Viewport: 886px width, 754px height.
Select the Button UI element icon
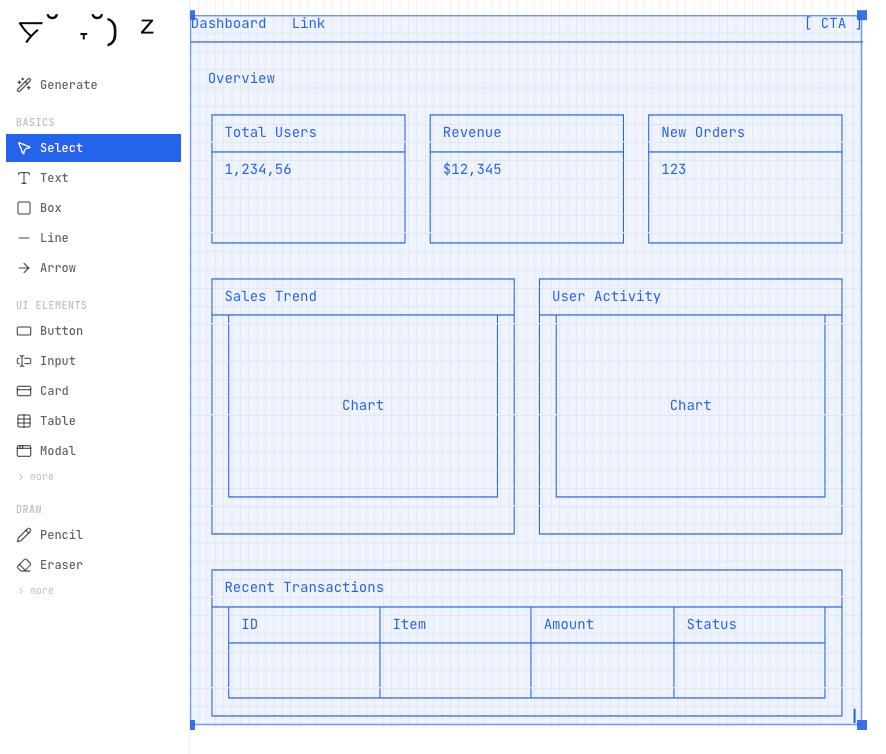click(24, 331)
